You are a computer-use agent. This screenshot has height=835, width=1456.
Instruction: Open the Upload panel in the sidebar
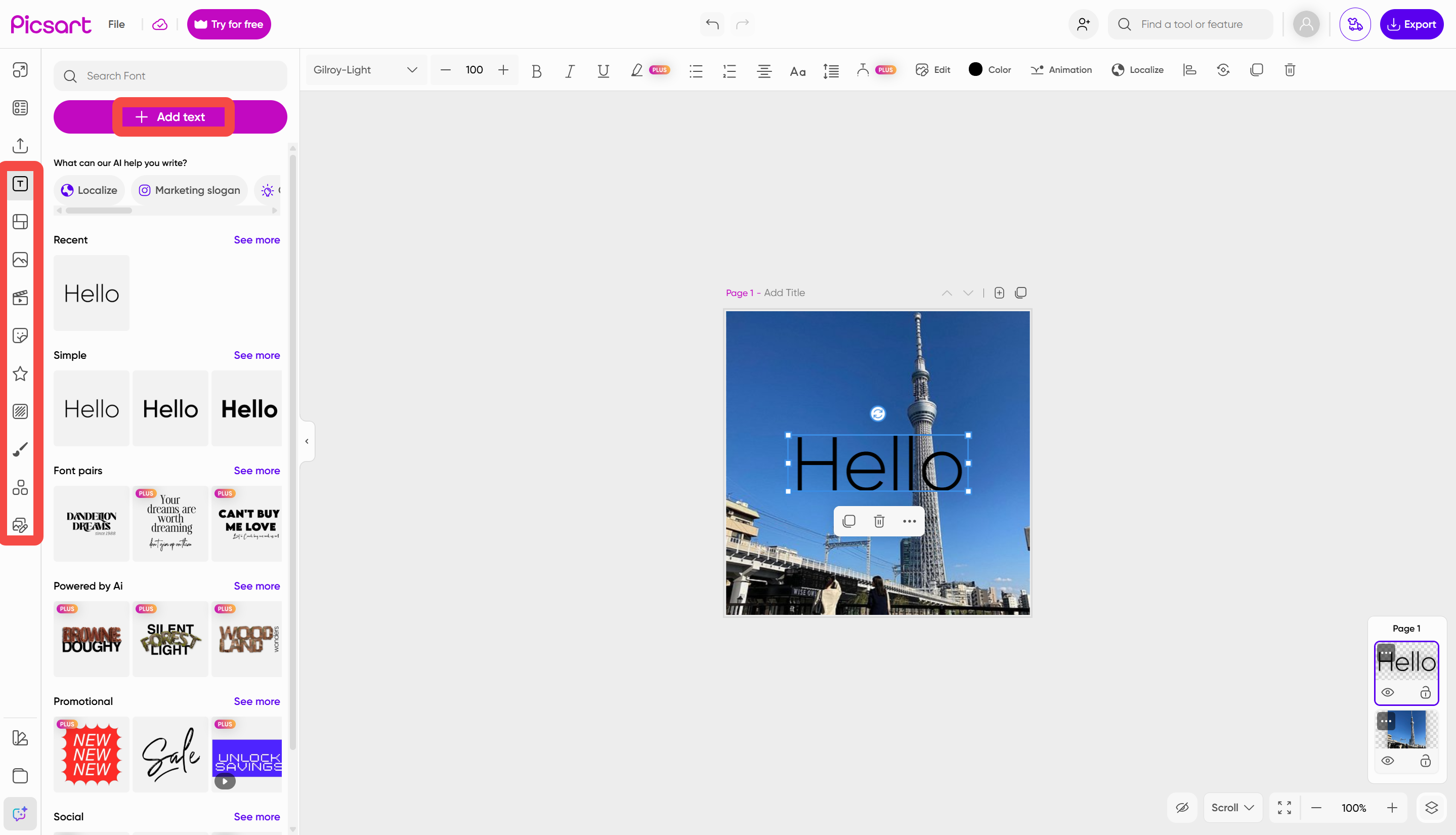(20, 145)
